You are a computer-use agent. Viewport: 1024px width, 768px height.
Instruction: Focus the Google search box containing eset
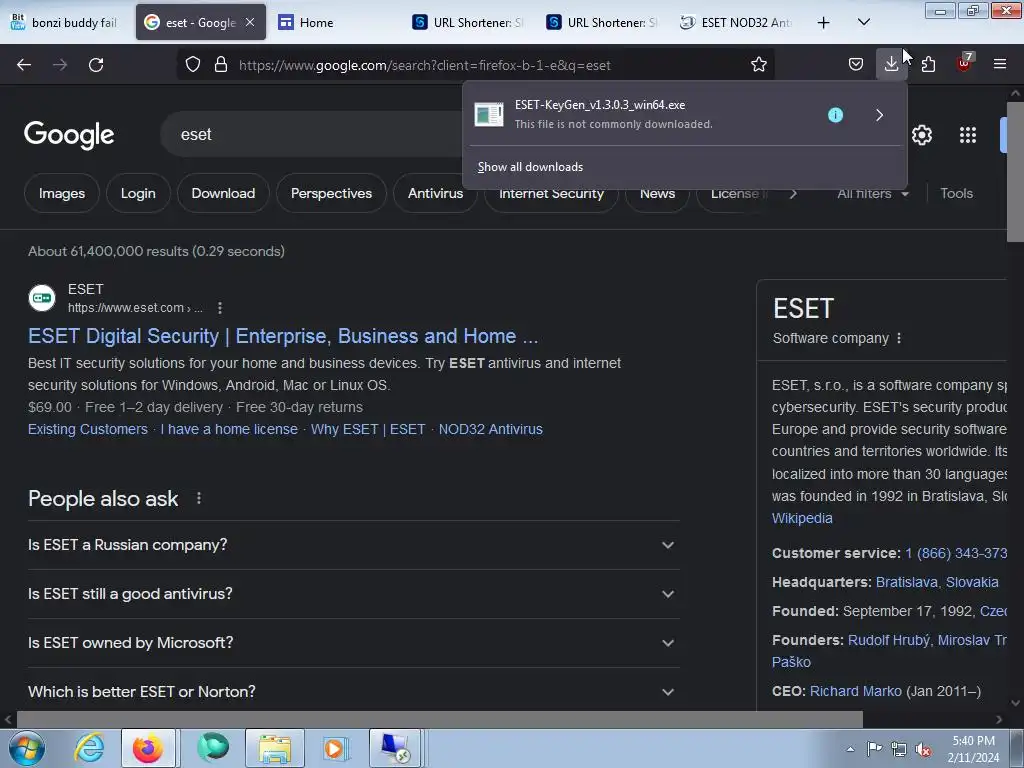coord(313,135)
